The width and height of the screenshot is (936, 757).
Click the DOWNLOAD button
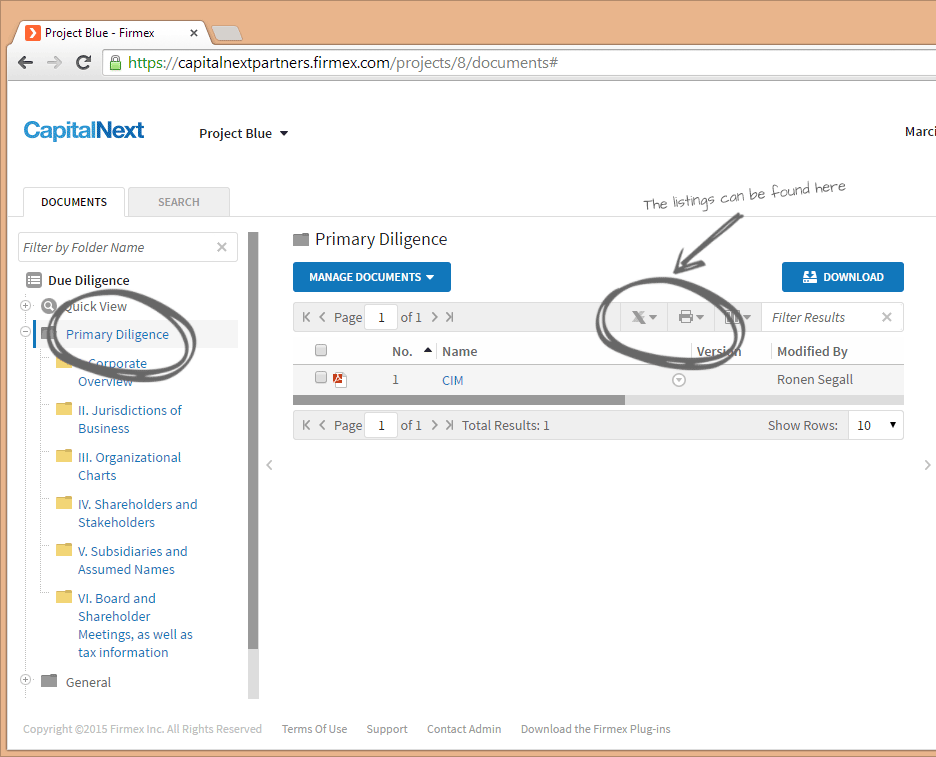click(842, 277)
